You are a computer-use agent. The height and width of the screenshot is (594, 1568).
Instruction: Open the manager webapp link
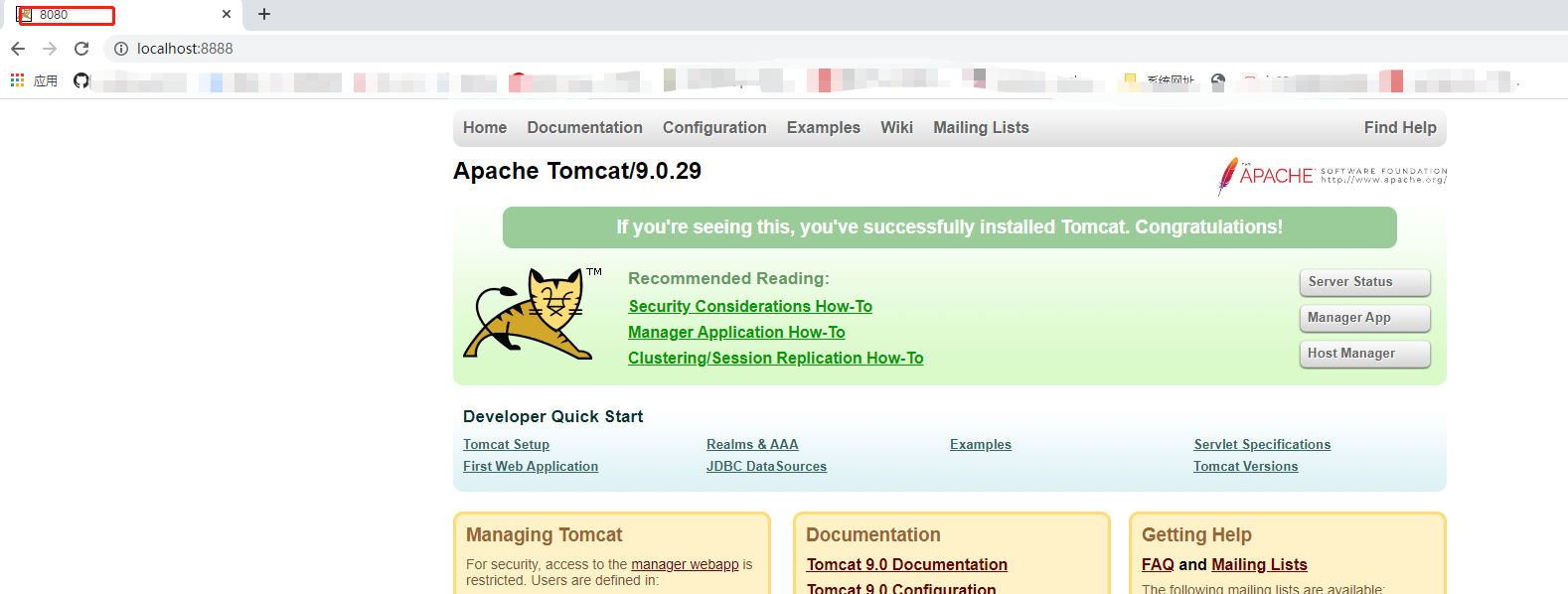[685, 564]
